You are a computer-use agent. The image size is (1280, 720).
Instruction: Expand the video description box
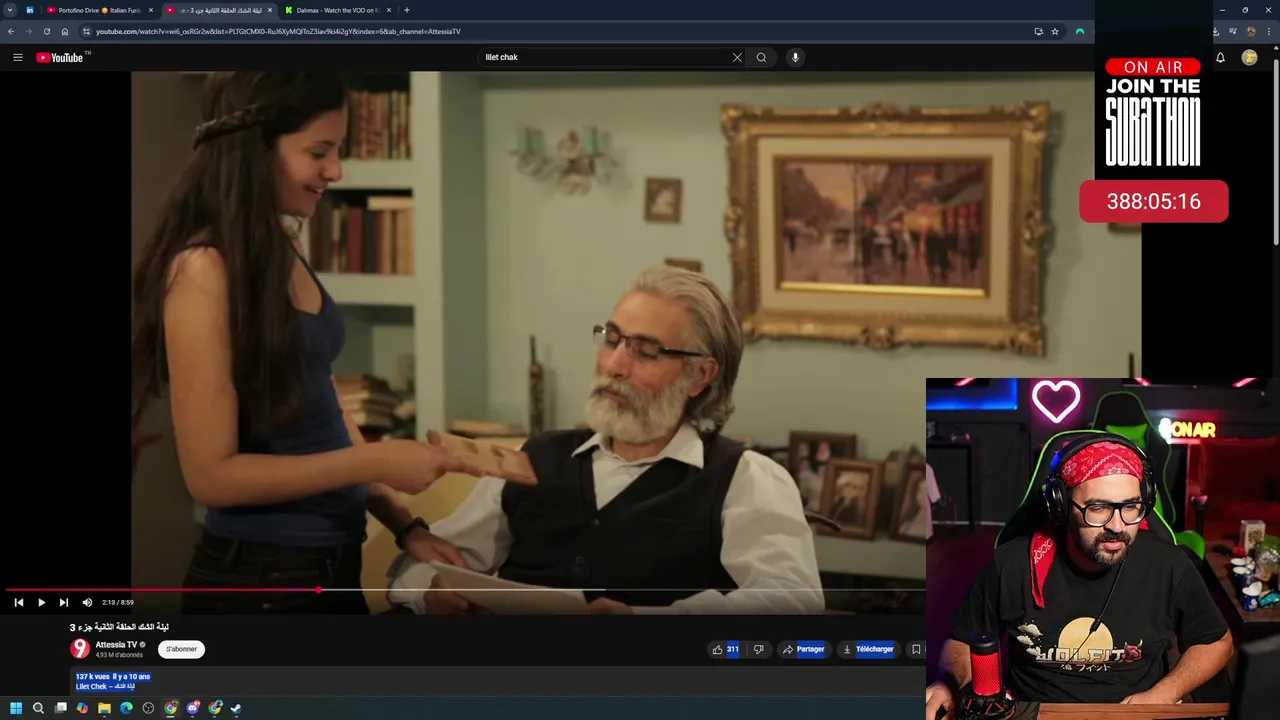coord(497,681)
